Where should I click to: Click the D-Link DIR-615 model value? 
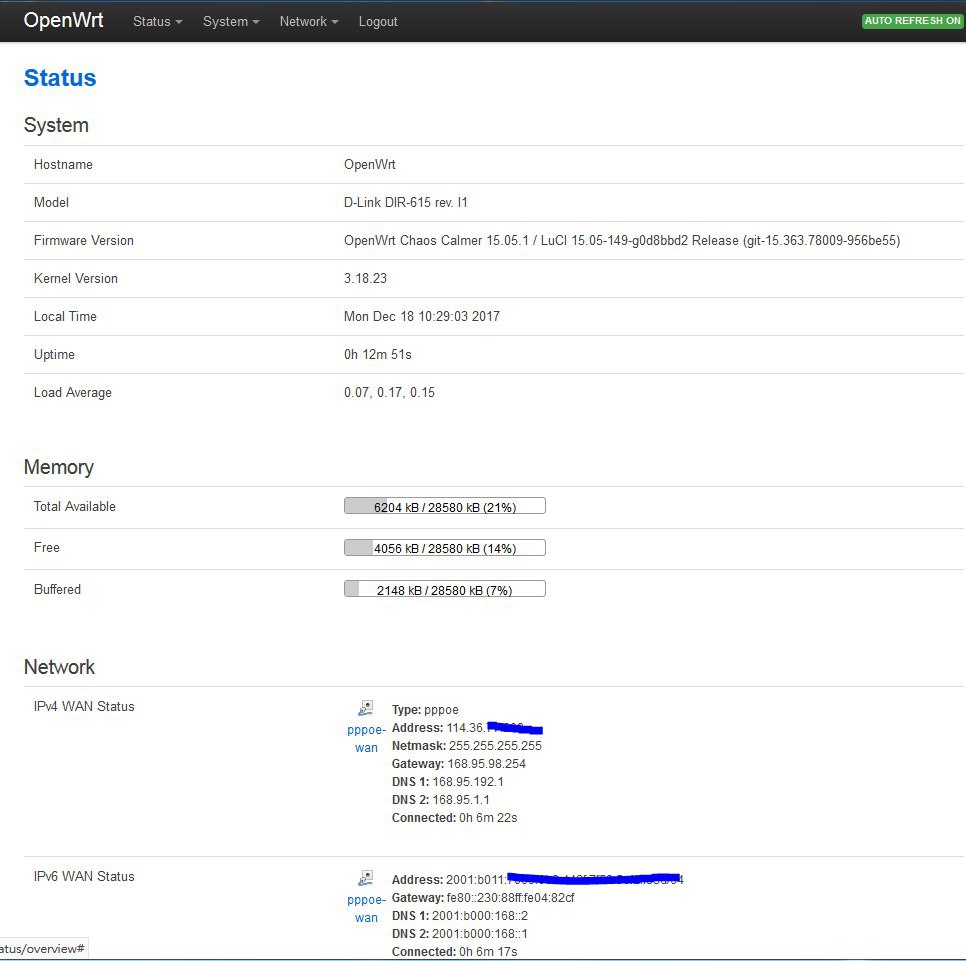click(x=405, y=202)
